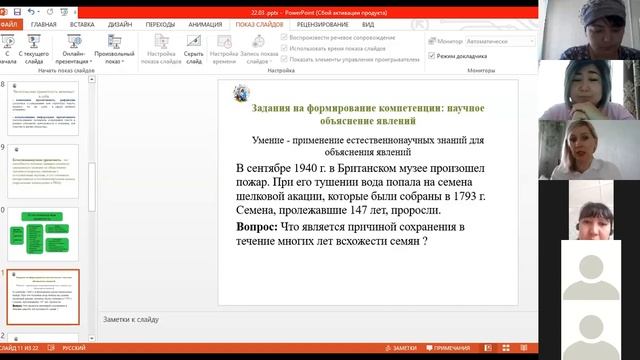Select slide 9 thumbnail in panel
640x360 pixels.
pos(43,171)
